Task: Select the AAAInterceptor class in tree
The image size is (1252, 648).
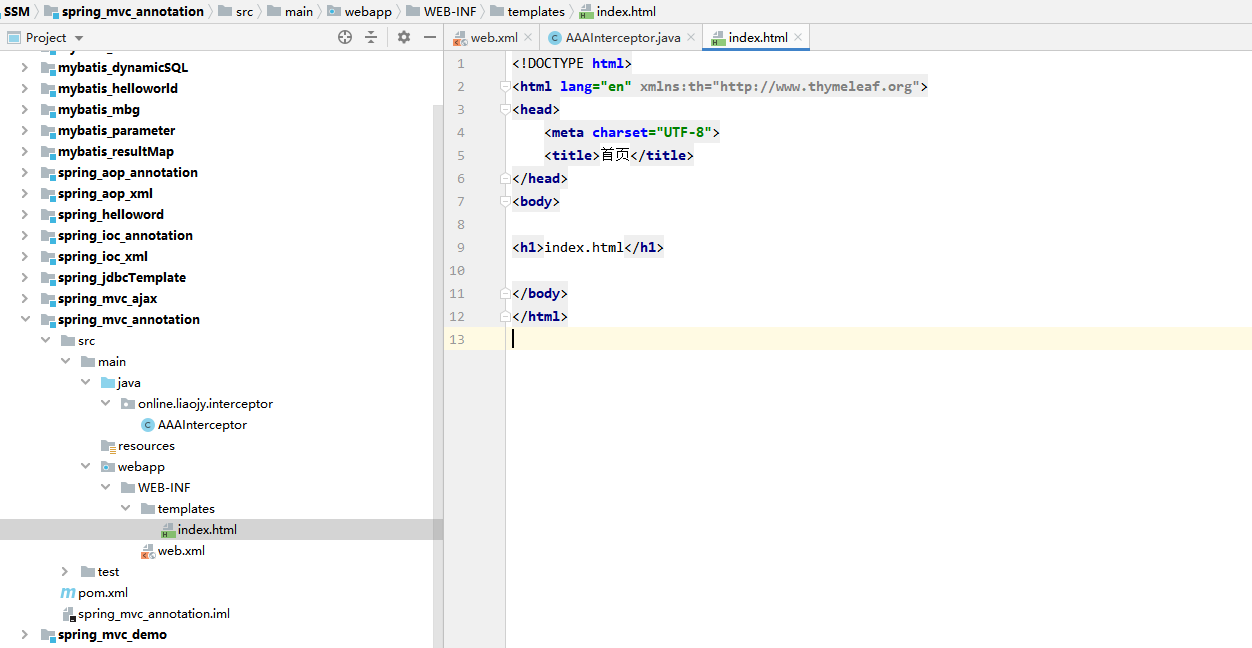Action: [202, 424]
